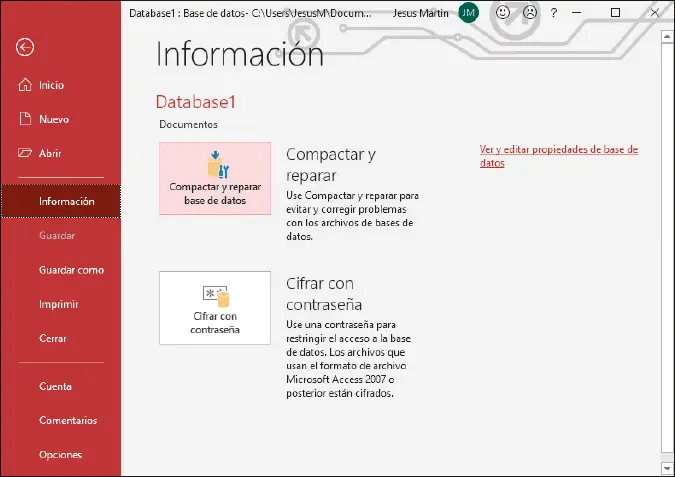Click the Jesus Martin user name
The image size is (675, 477).
420,13
